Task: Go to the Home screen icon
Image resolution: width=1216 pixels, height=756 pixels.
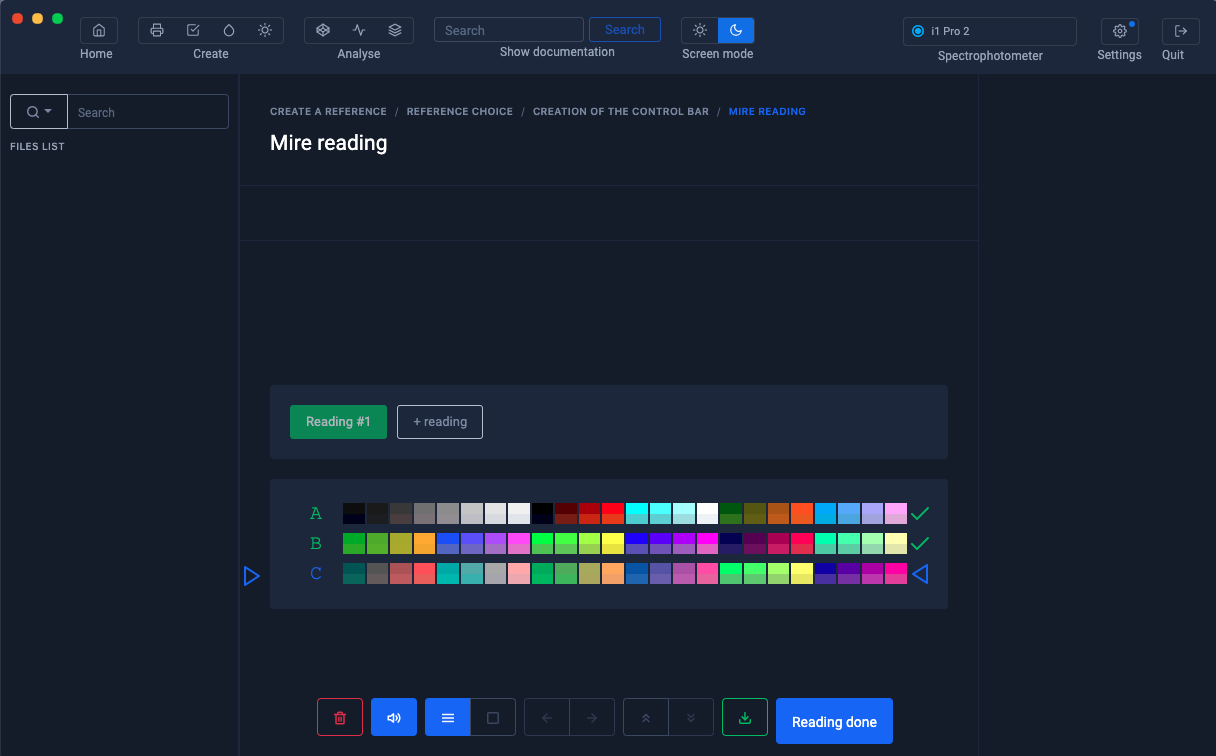Action: (99, 31)
